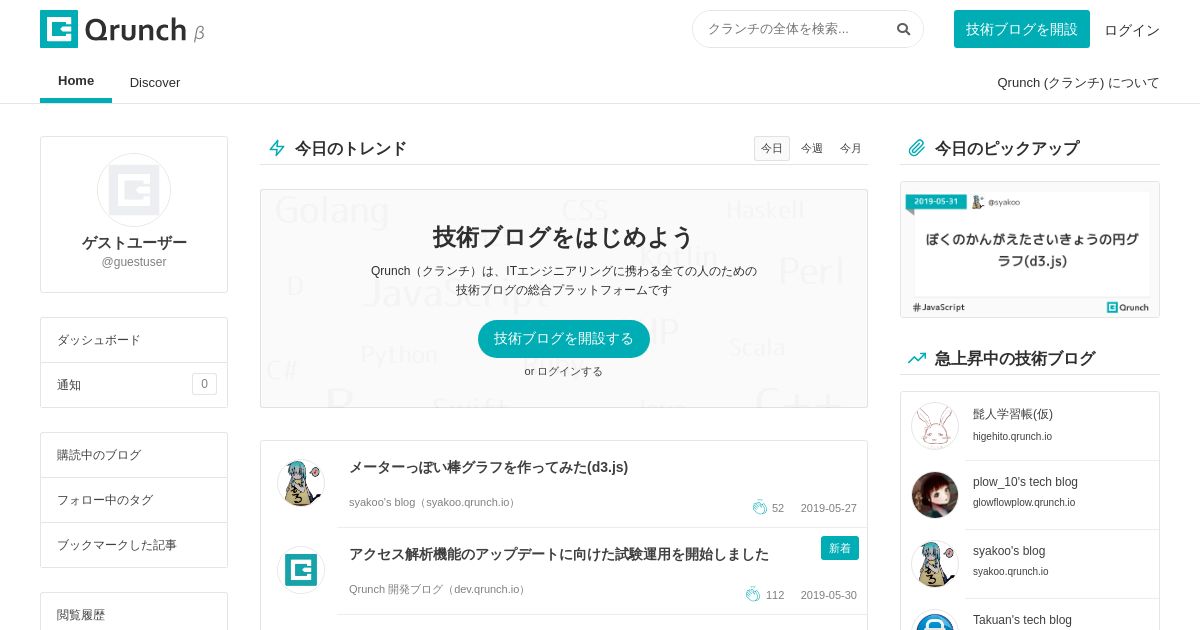Click ゲストユーザー name in profile card
Screen dimensions: 1200x630
(134, 243)
